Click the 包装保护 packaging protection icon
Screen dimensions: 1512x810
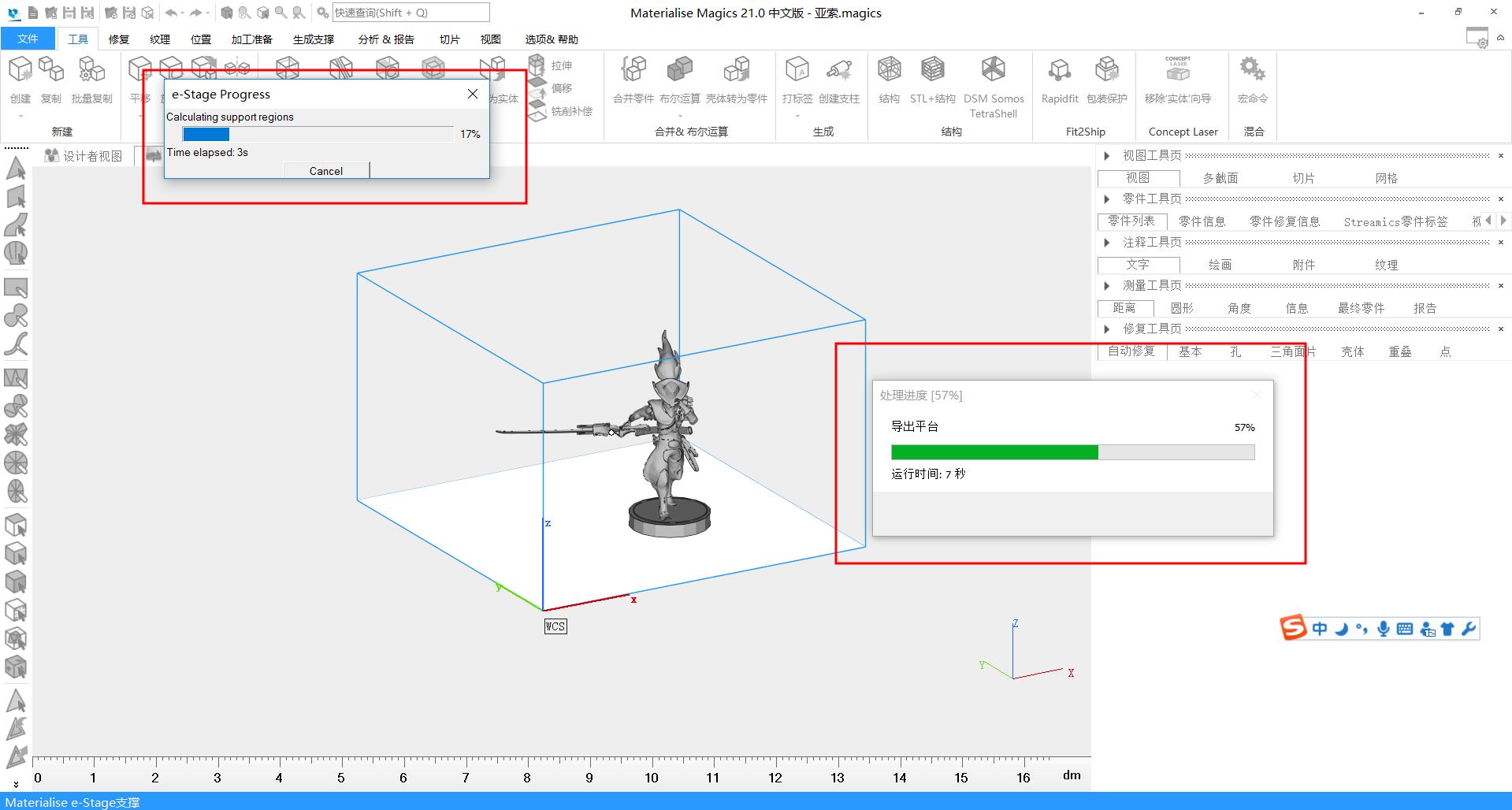click(1106, 71)
